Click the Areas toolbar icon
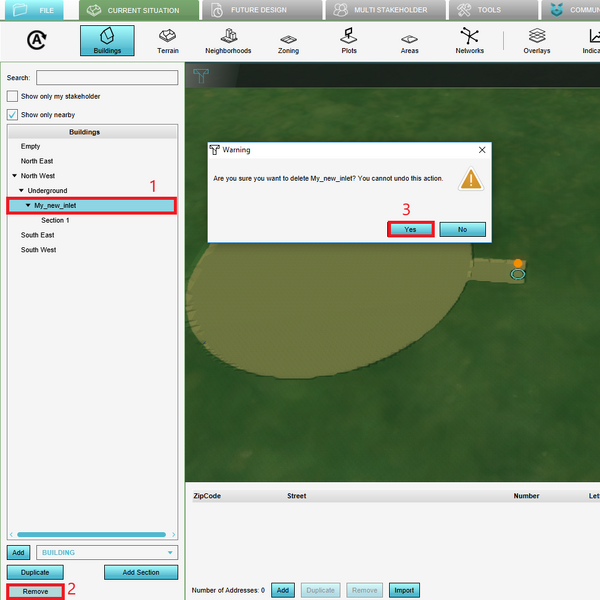The width and height of the screenshot is (600, 600). (x=409, y=41)
